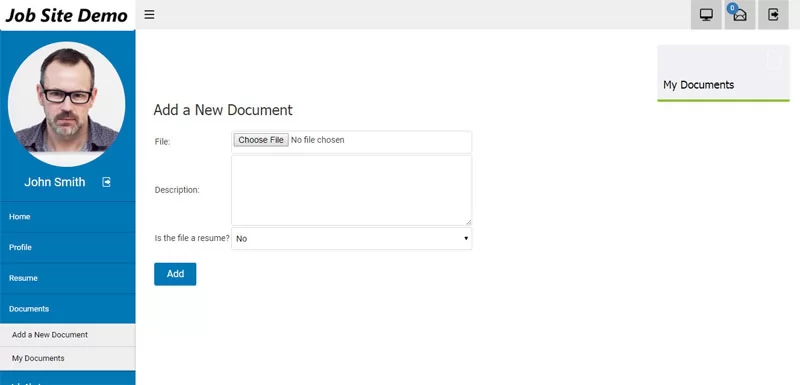Click the 'Is the file a resume?' label

click(x=192, y=238)
